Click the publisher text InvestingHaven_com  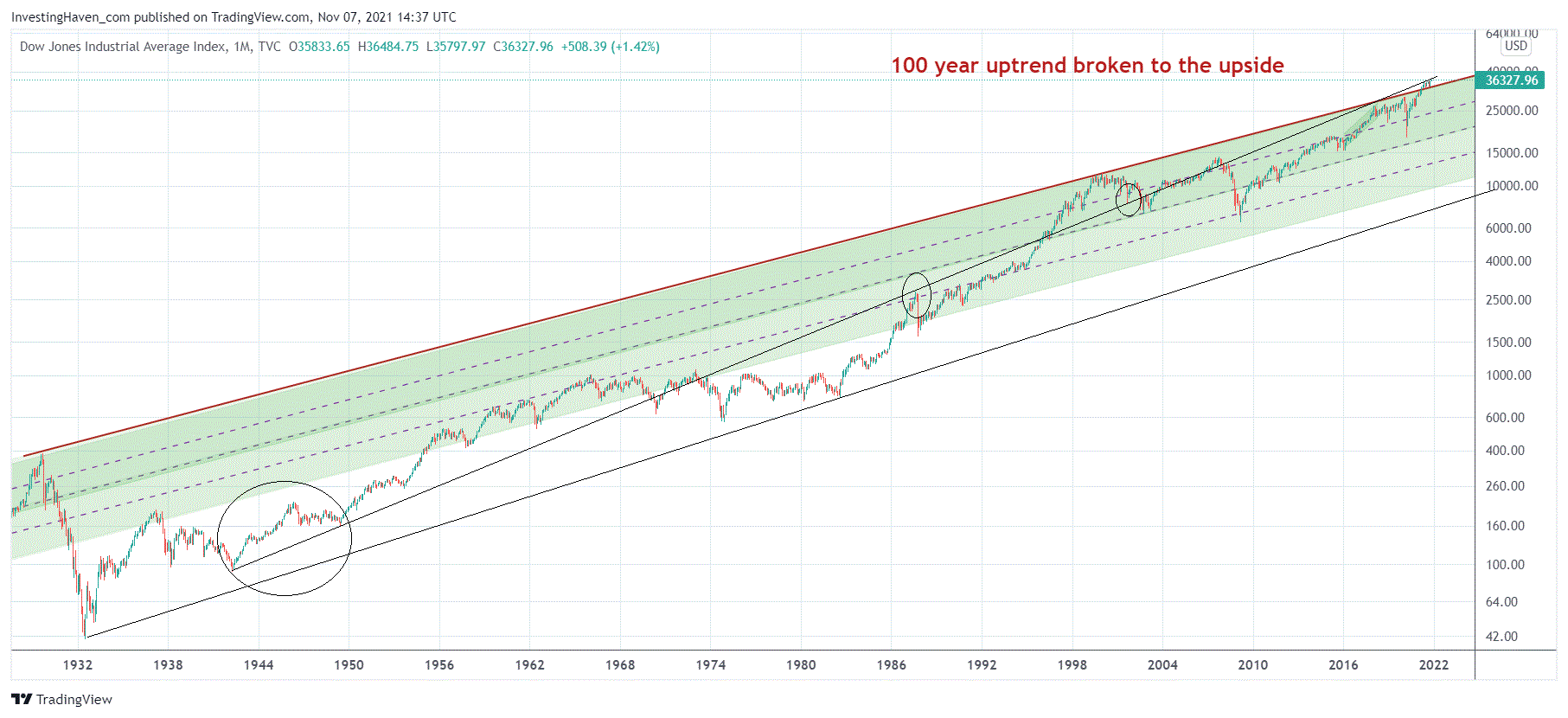(70, 17)
